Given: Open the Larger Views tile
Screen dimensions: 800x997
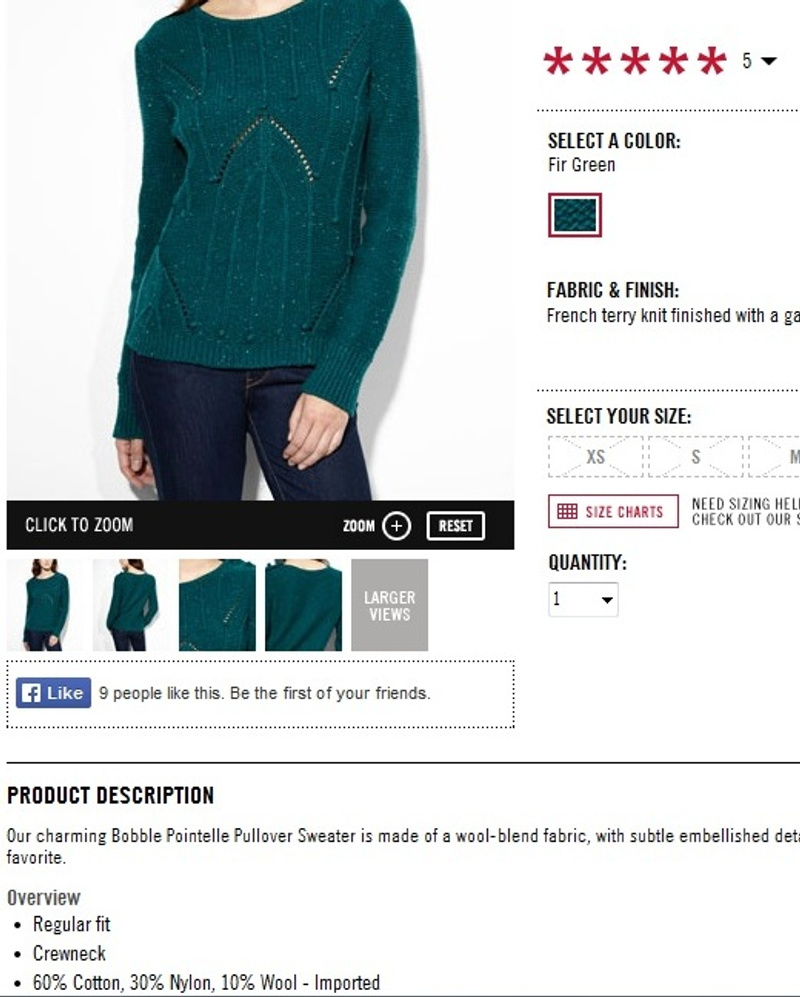Looking at the screenshot, I should tap(390, 605).
